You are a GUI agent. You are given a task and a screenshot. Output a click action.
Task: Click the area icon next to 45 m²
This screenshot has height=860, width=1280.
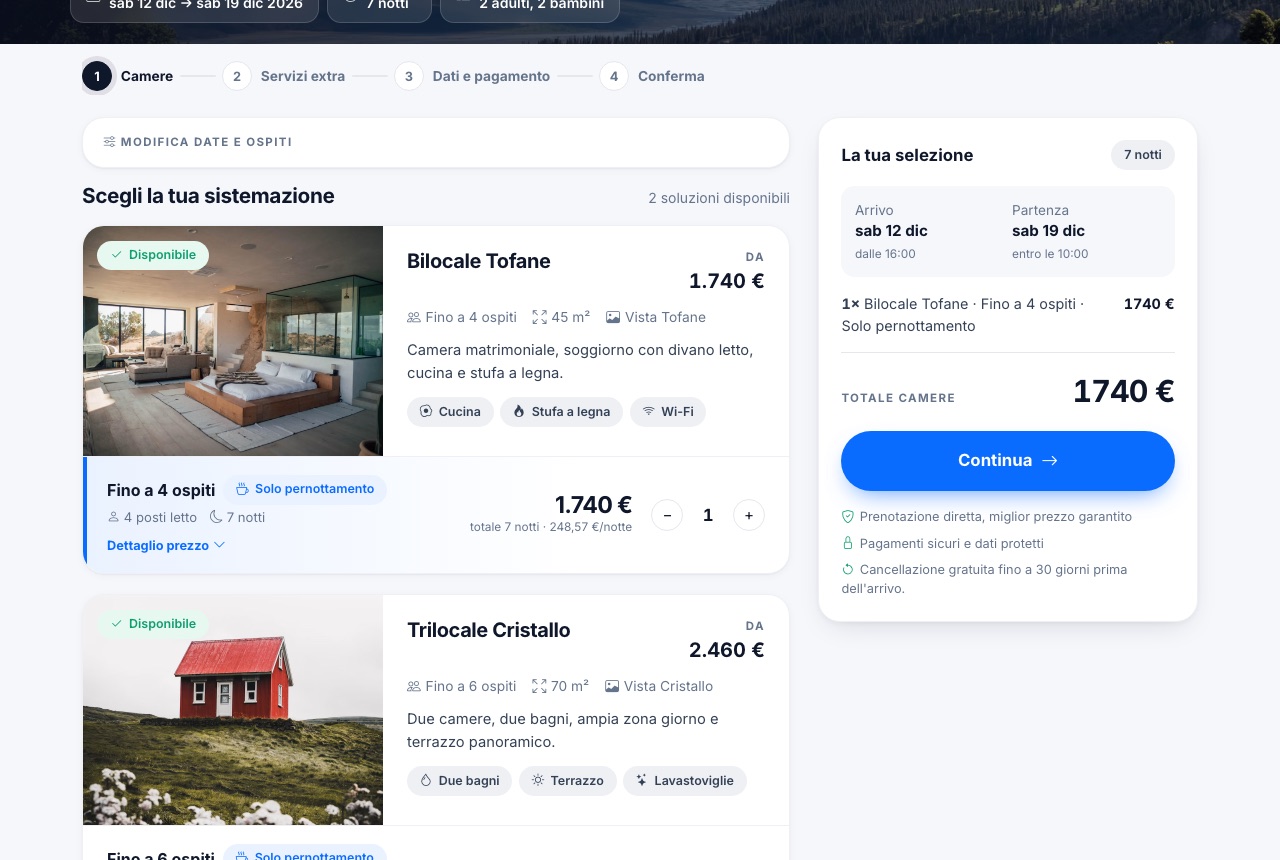pos(540,317)
